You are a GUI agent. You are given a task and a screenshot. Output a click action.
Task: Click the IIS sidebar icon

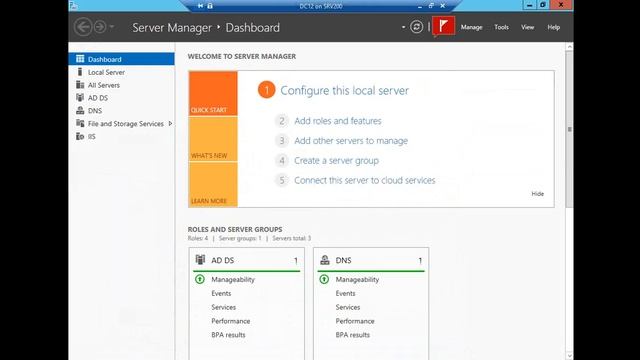click(80, 136)
